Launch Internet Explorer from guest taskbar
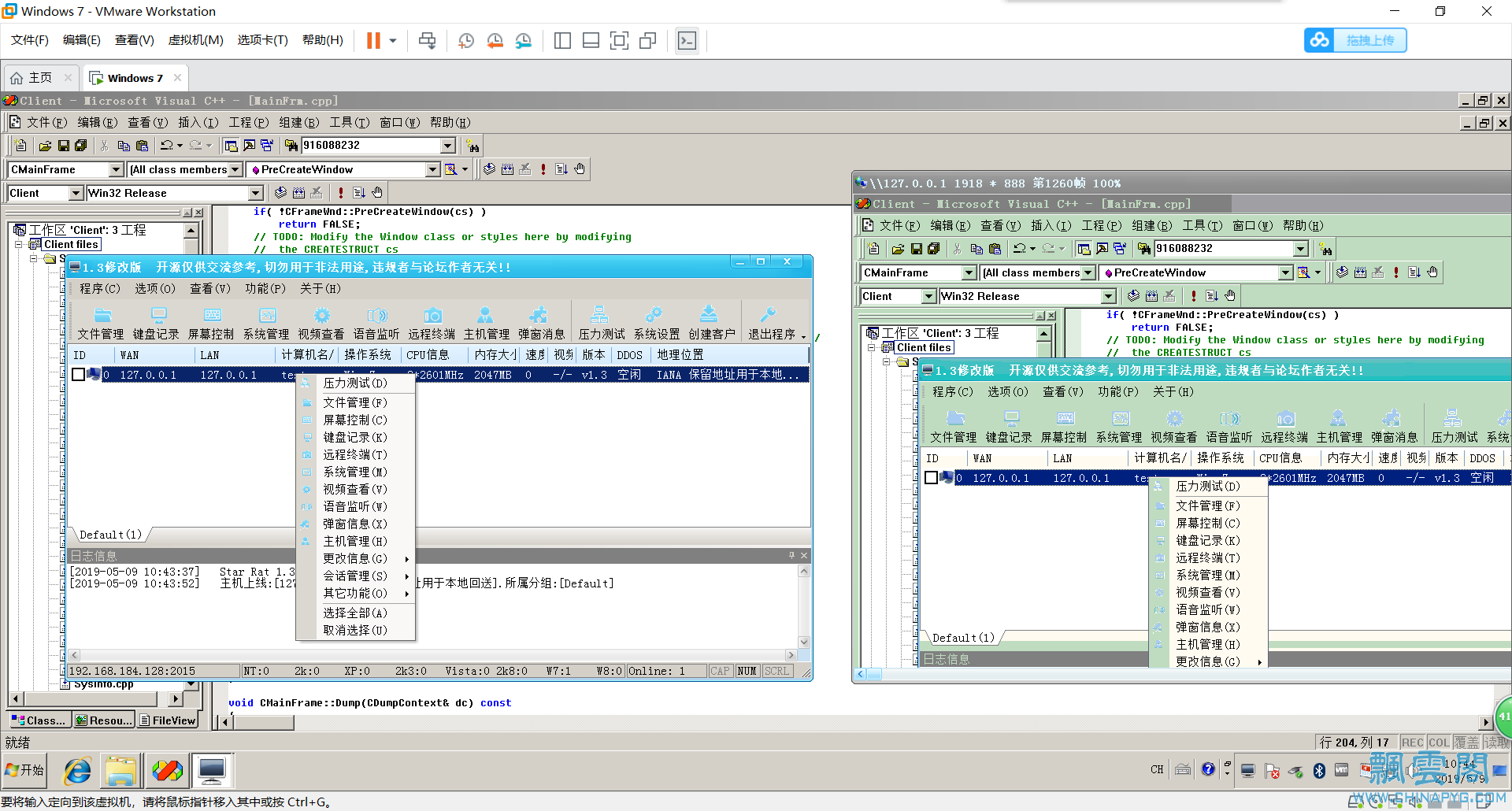Image resolution: width=1512 pixels, height=811 pixels. coord(77,771)
